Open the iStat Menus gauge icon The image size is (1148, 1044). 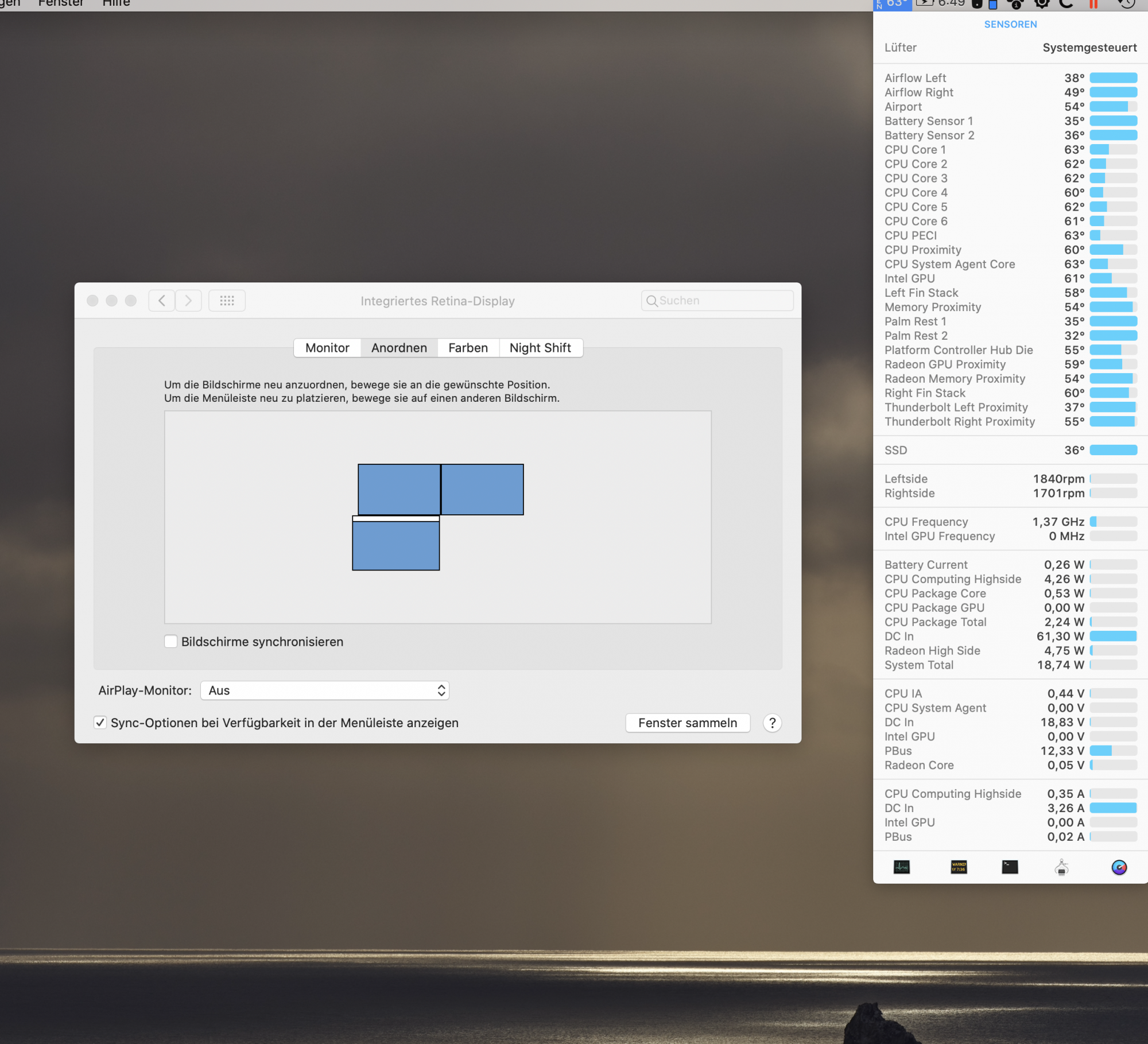[1119, 867]
